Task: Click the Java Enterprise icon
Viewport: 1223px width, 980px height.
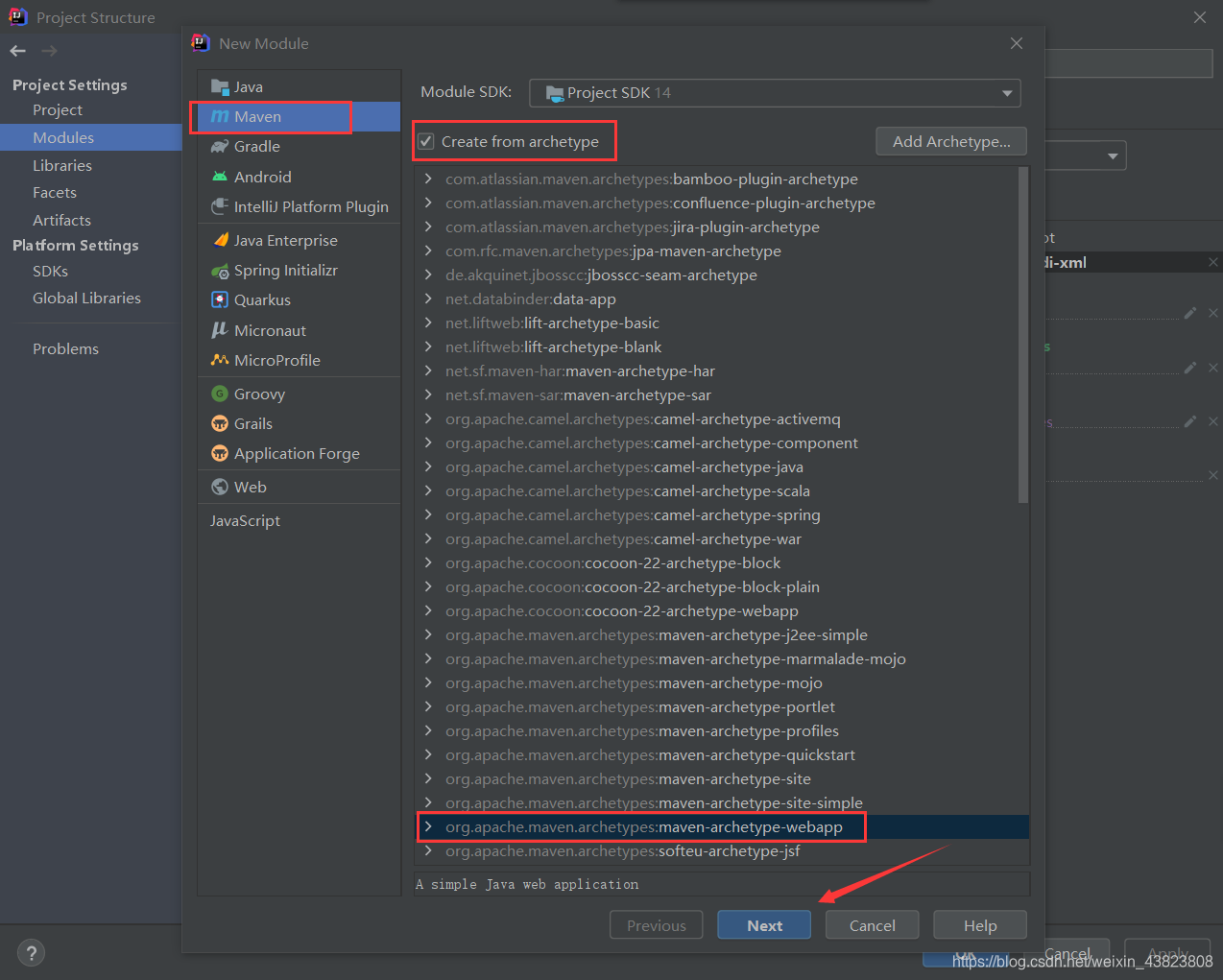Action: click(220, 240)
